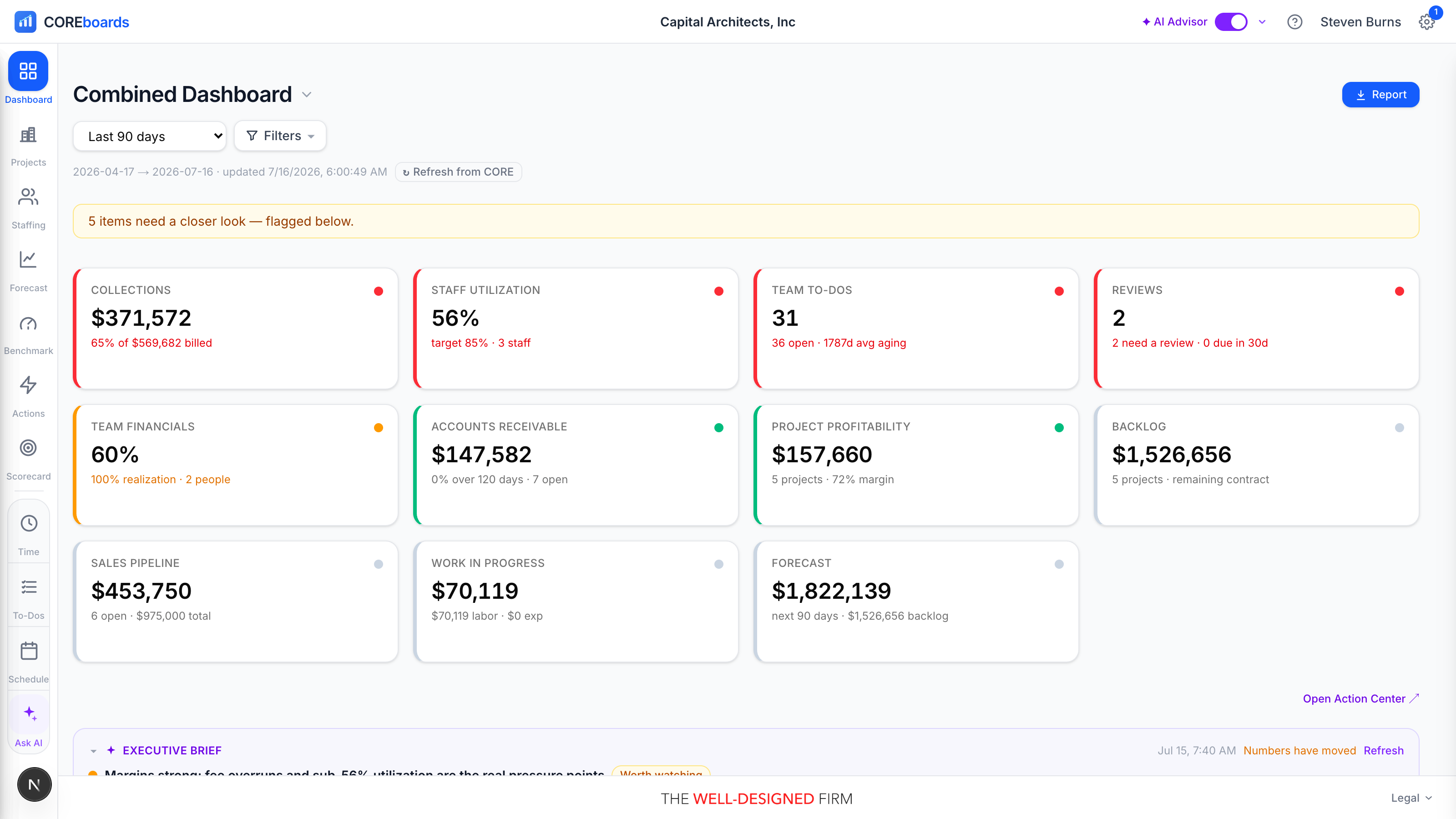This screenshot has width=1456, height=819.
Task: Click 'THE WELL-DESIGNED FIRM' footer text
Action: click(756, 799)
